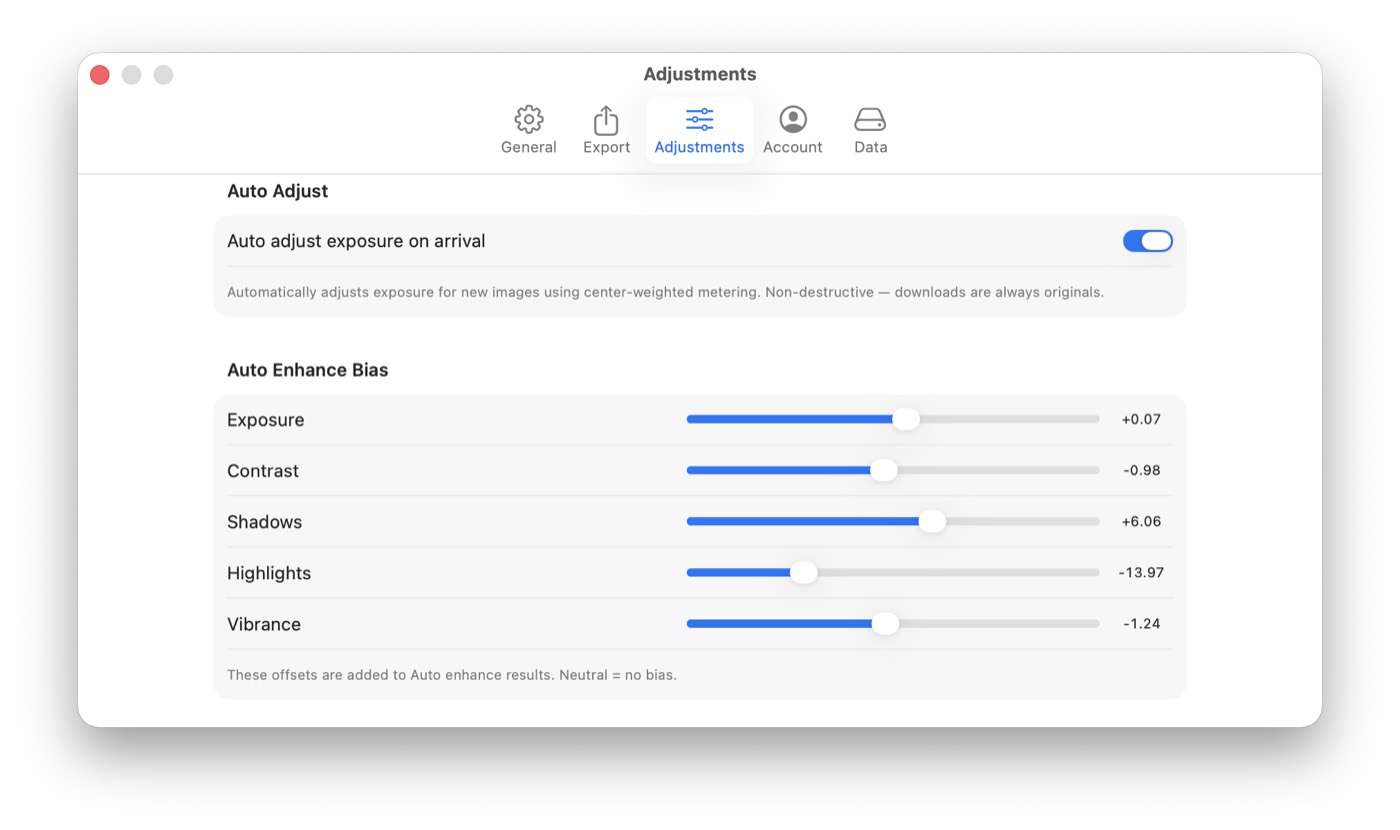Click the Highlights row label

pos(269,573)
